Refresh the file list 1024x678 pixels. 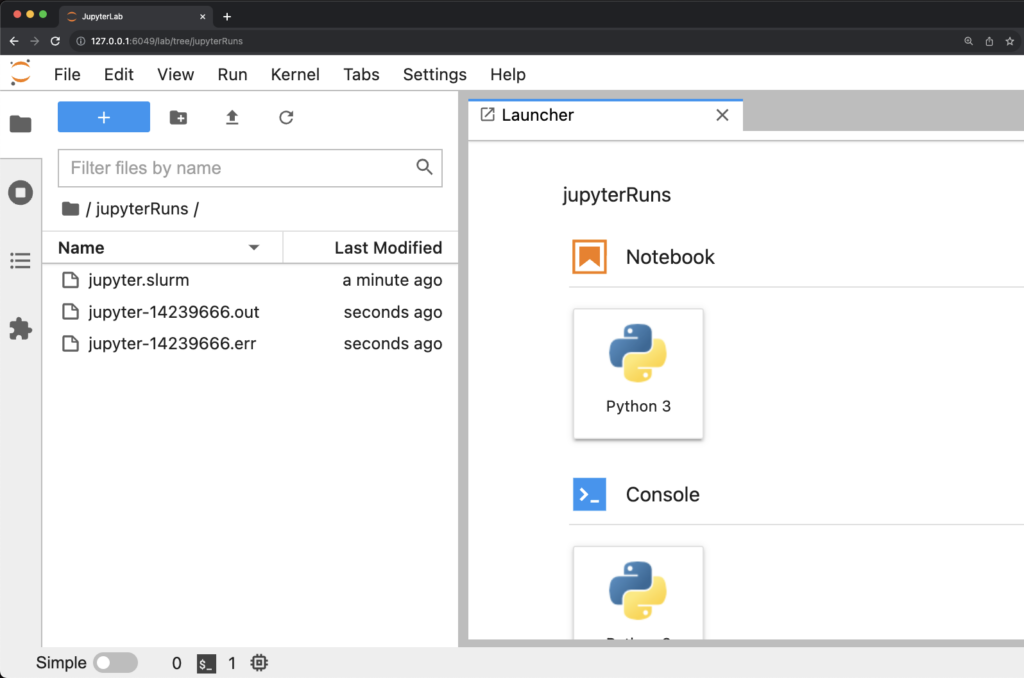click(x=286, y=118)
